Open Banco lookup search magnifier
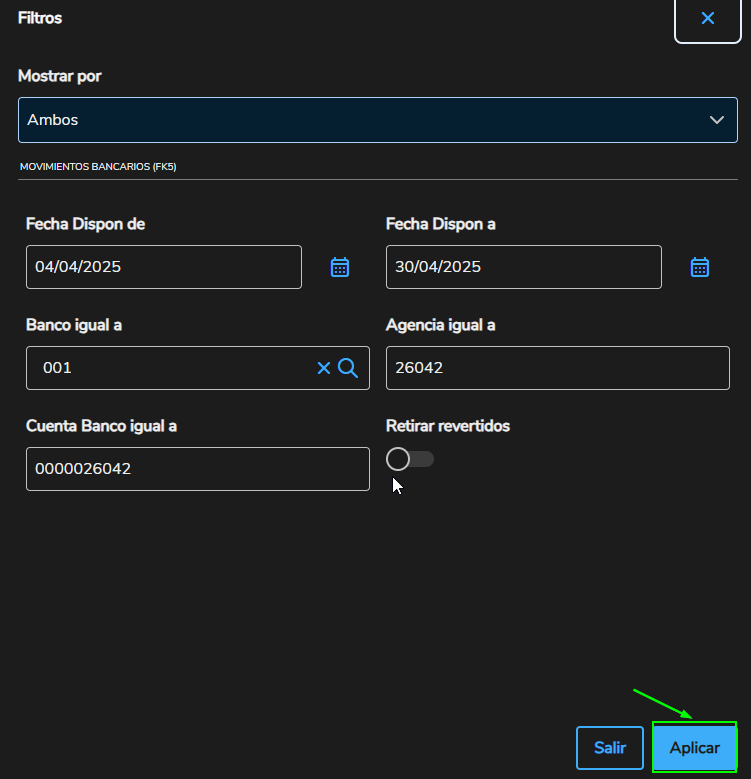 348,368
